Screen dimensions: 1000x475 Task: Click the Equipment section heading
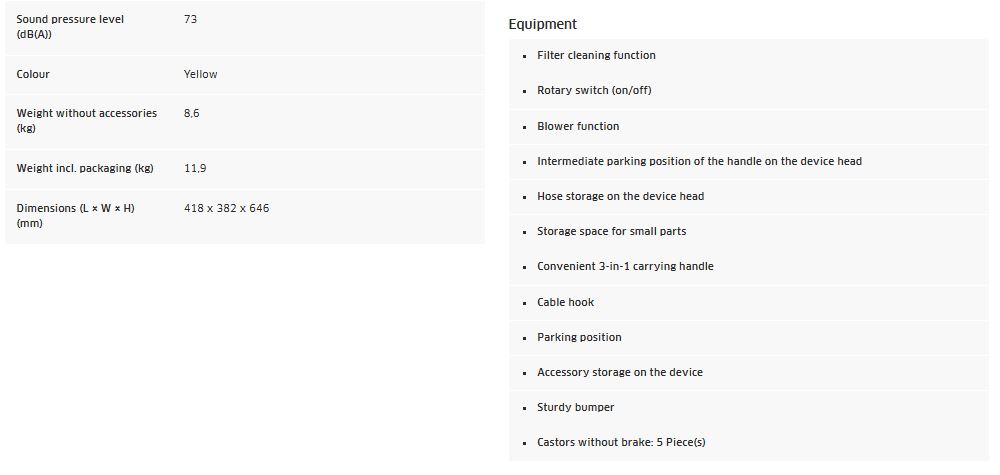tap(542, 24)
